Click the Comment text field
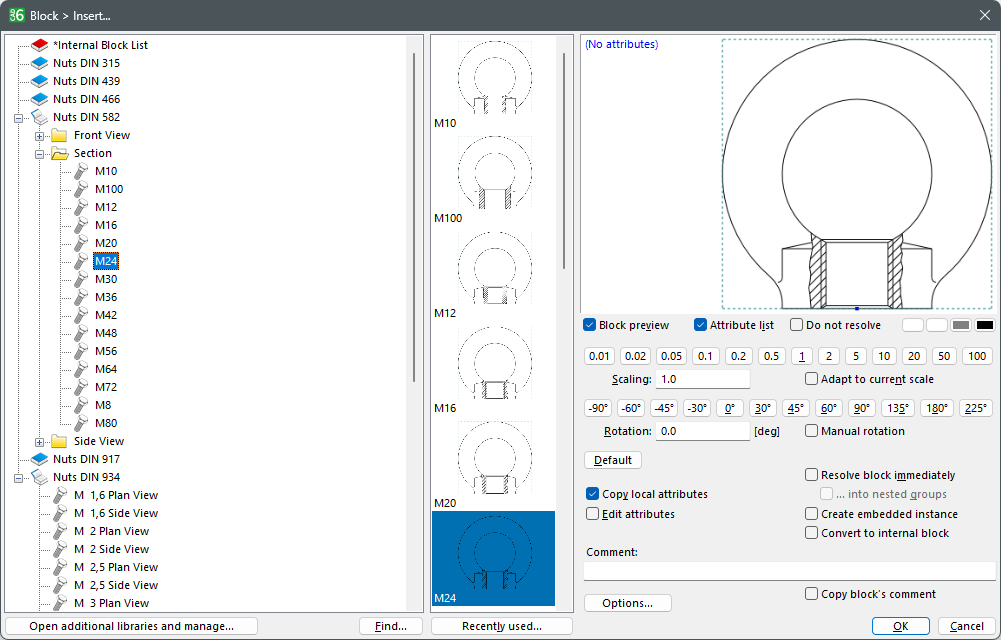This screenshot has height=640, width=1001. point(790,571)
